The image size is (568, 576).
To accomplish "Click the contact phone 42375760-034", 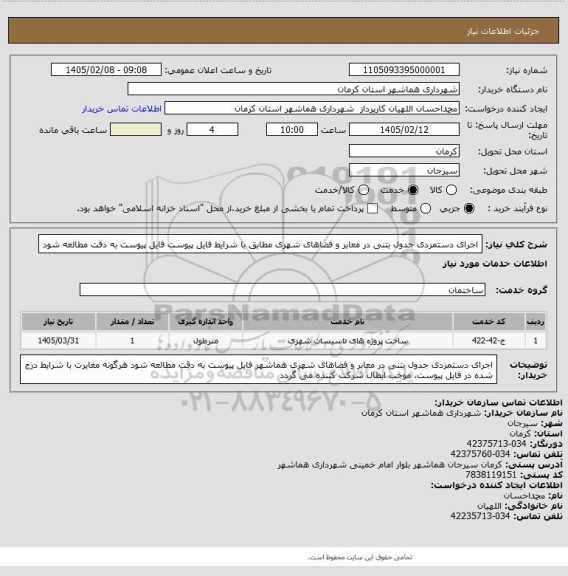I will (480, 454).
